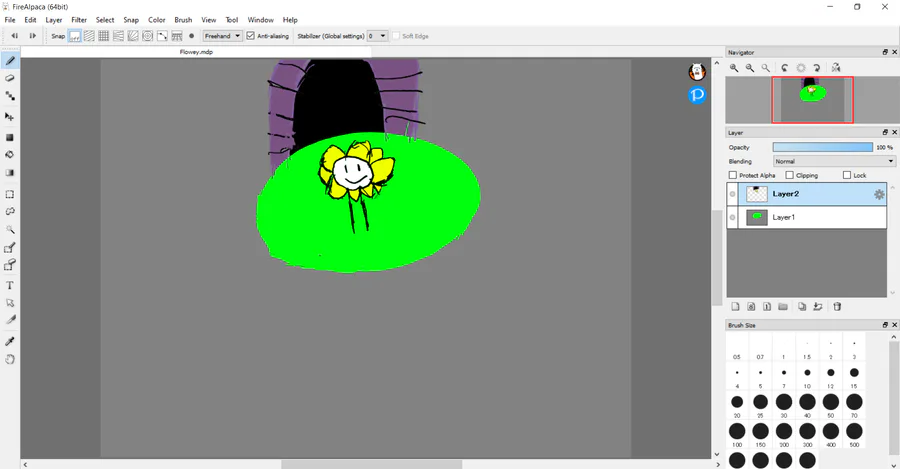This screenshot has height=469, width=900.
Task: Flip the view in Navigator
Action: point(836,68)
